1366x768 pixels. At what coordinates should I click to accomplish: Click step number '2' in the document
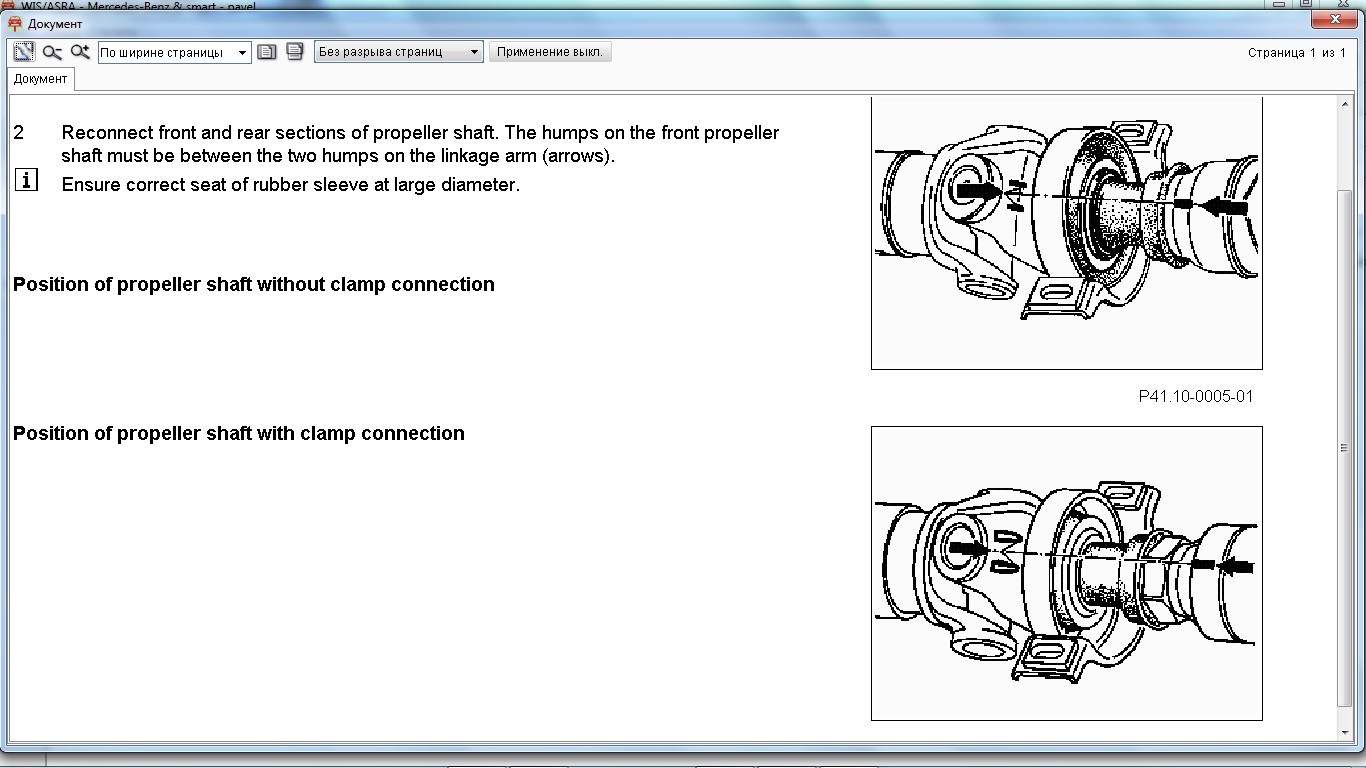coord(19,133)
